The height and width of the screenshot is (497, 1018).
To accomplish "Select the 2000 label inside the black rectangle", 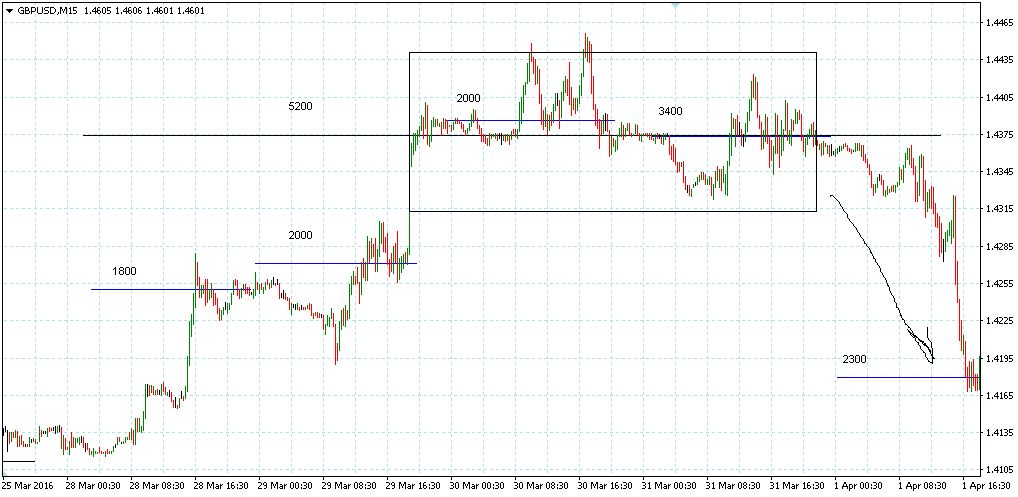I will click(468, 98).
